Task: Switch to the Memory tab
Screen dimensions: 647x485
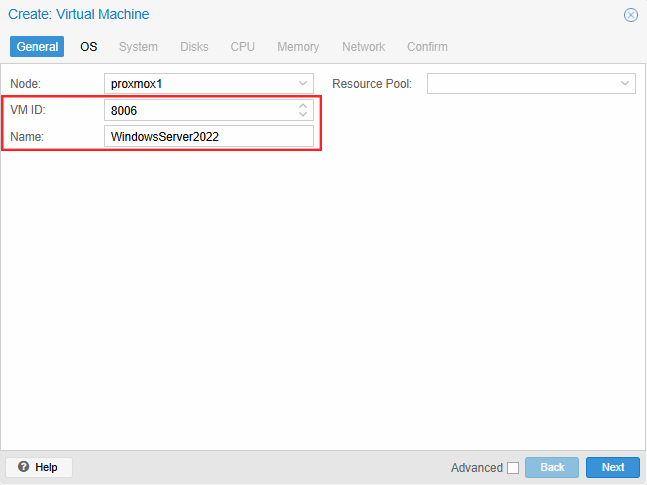Action: (x=298, y=47)
